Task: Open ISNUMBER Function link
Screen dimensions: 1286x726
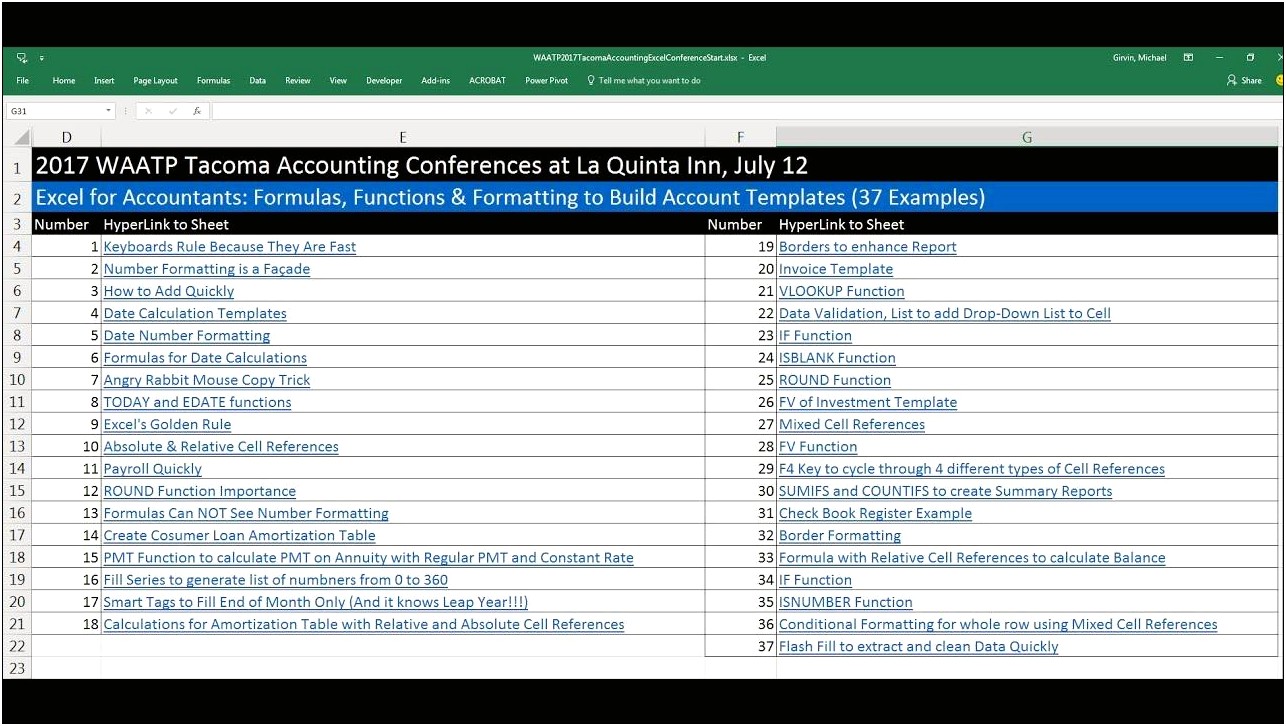Action: (846, 602)
